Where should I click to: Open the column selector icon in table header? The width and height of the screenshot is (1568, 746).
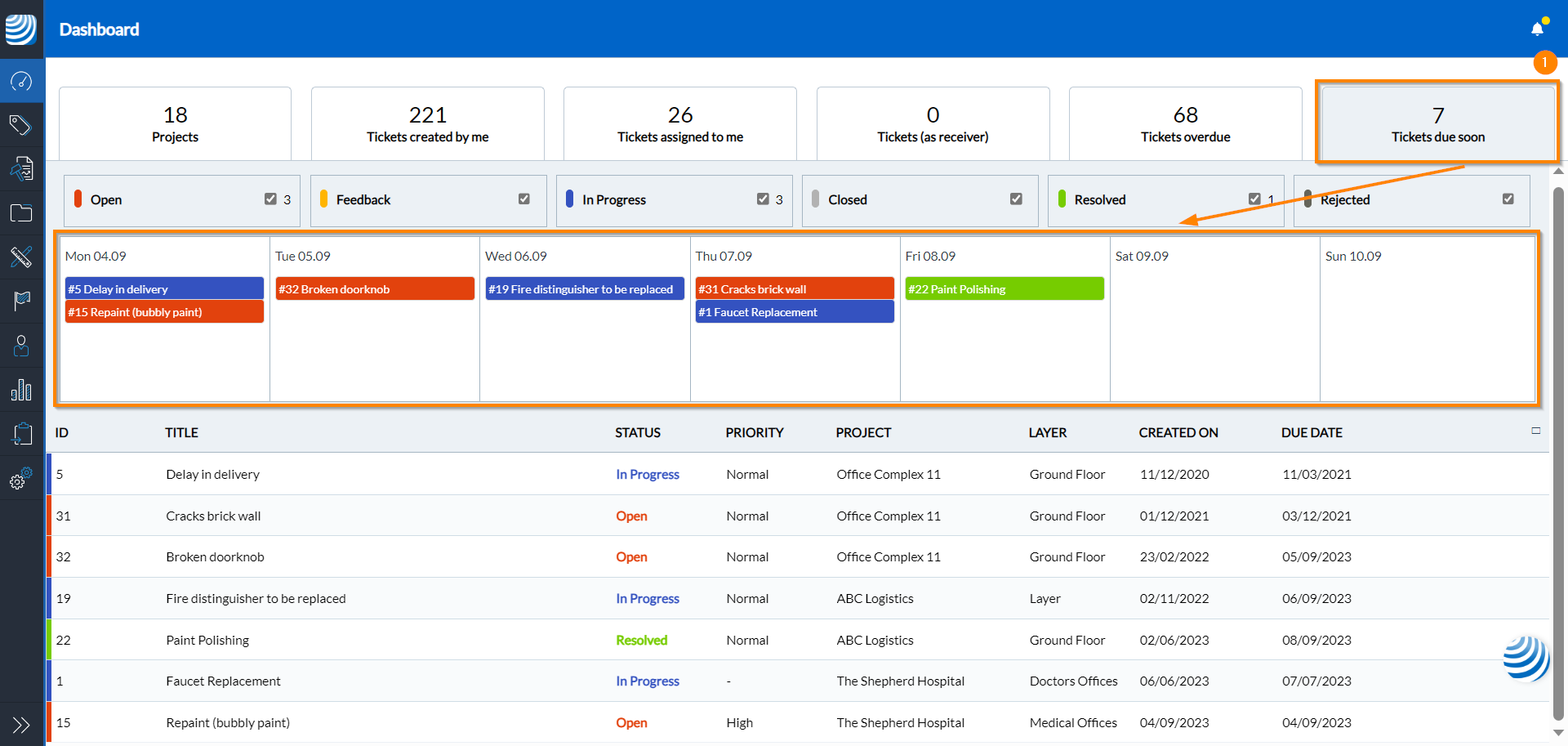1535,431
